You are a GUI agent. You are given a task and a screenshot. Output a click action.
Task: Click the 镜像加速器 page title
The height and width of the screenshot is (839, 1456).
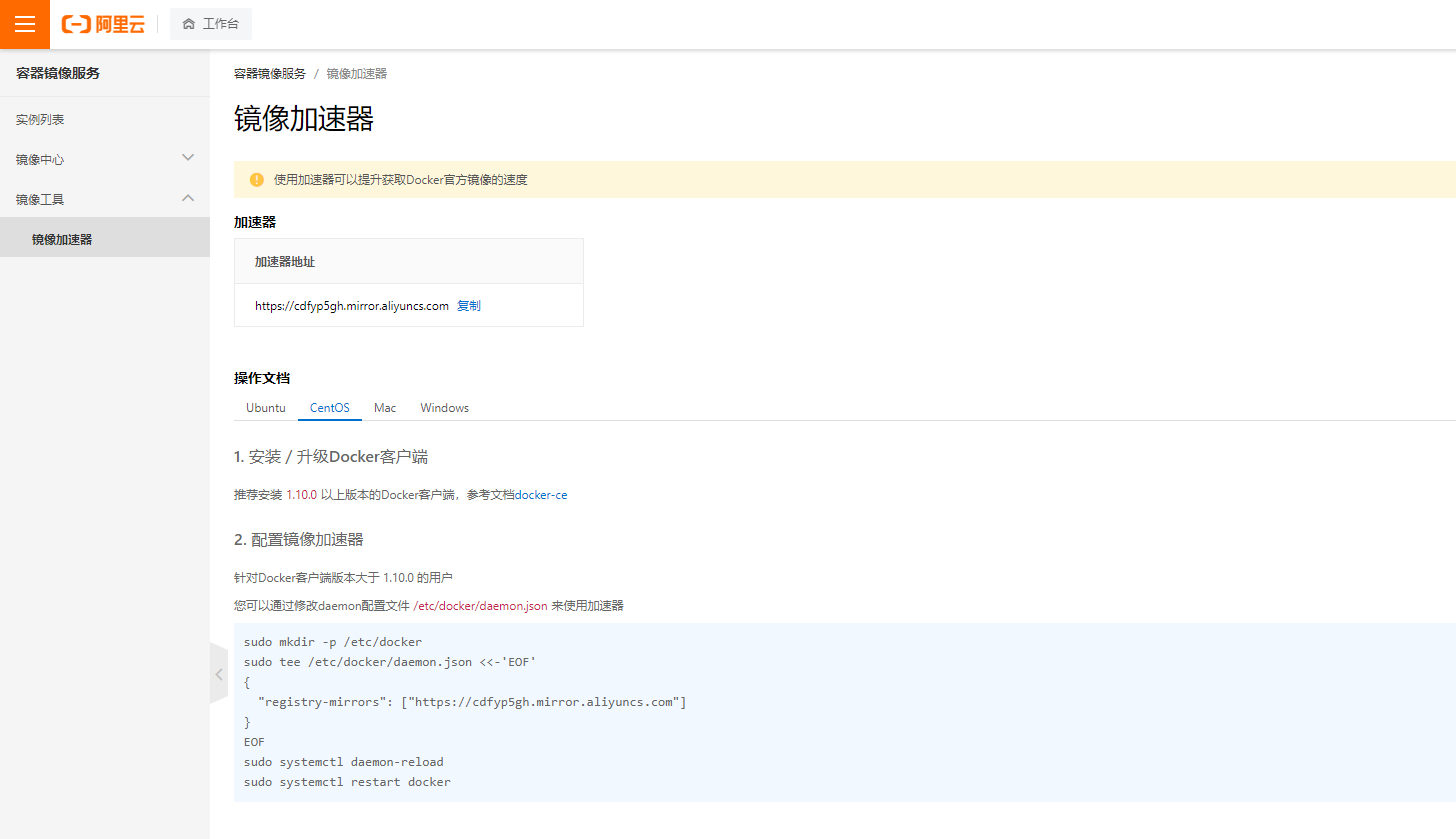point(304,118)
